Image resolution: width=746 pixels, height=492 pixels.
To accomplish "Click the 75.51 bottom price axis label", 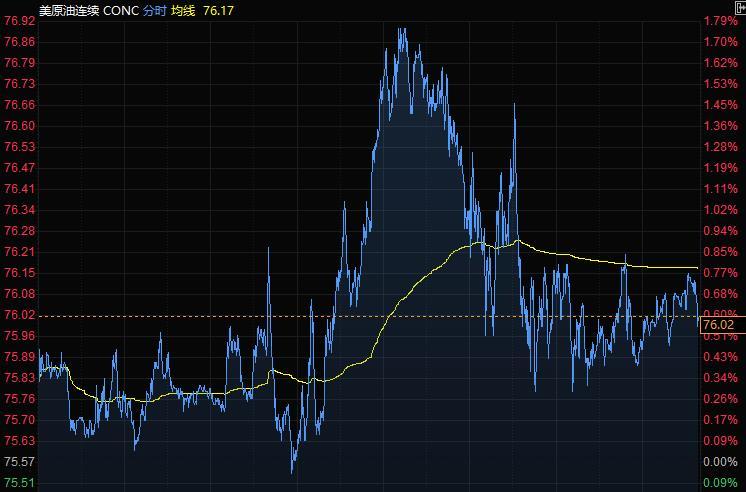I will [20, 483].
